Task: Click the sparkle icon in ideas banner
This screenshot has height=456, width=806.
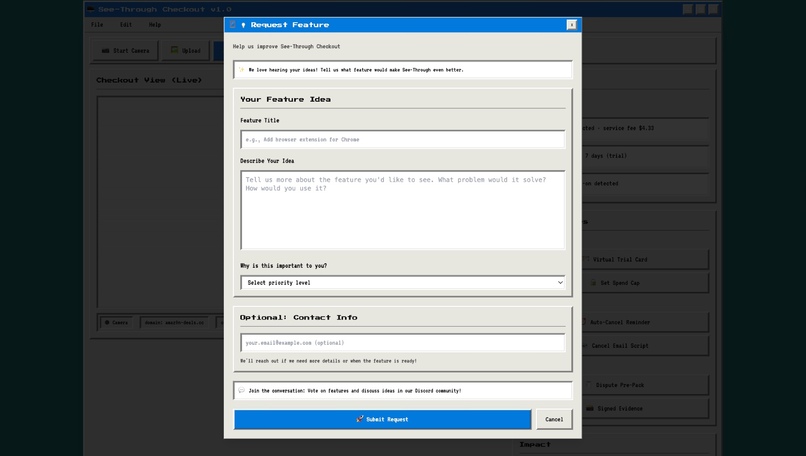Action: tap(241, 69)
